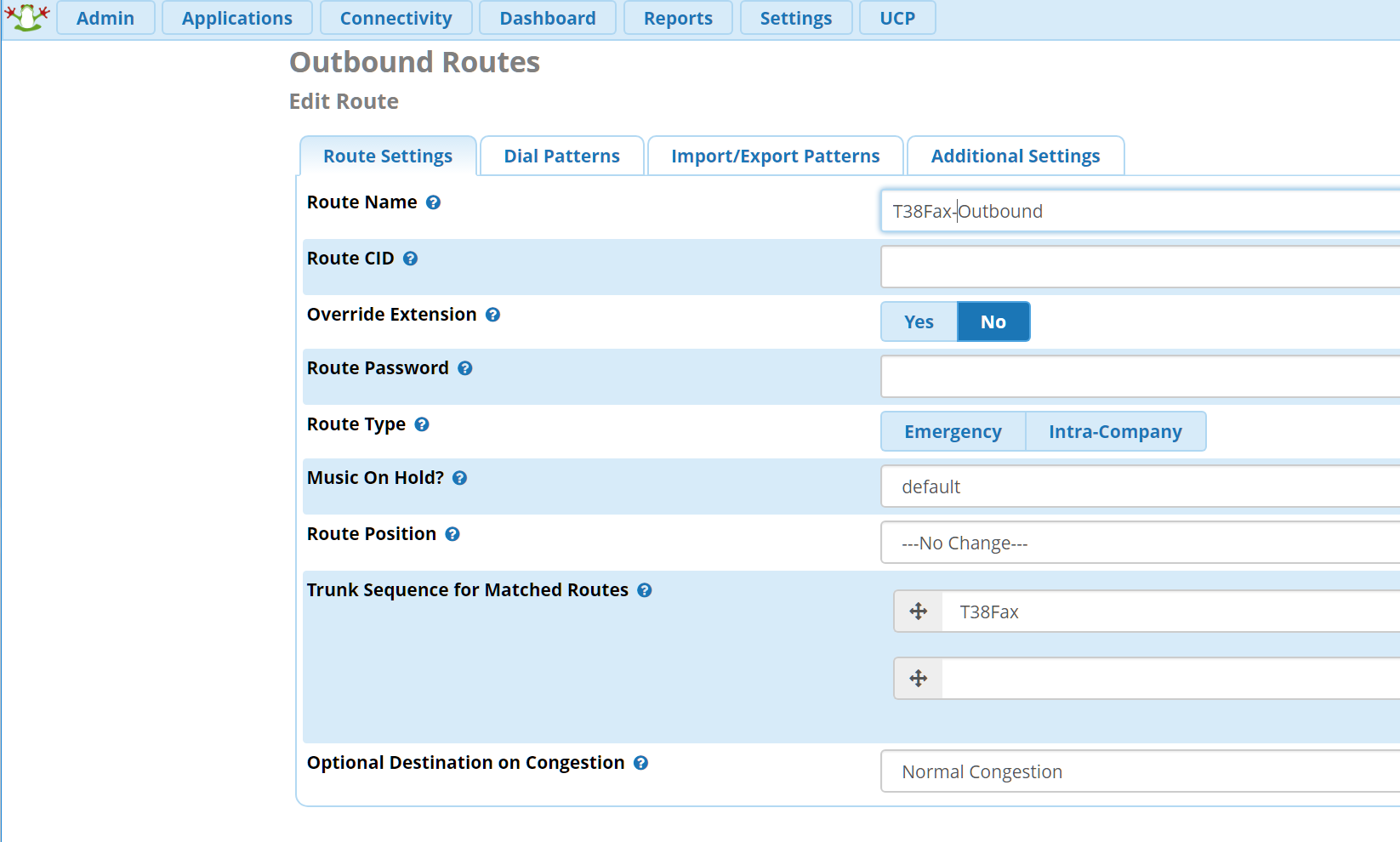1400x842 pixels.
Task: Set Override Extension to Yes
Action: pyautogui.click(x=919, y=322)
